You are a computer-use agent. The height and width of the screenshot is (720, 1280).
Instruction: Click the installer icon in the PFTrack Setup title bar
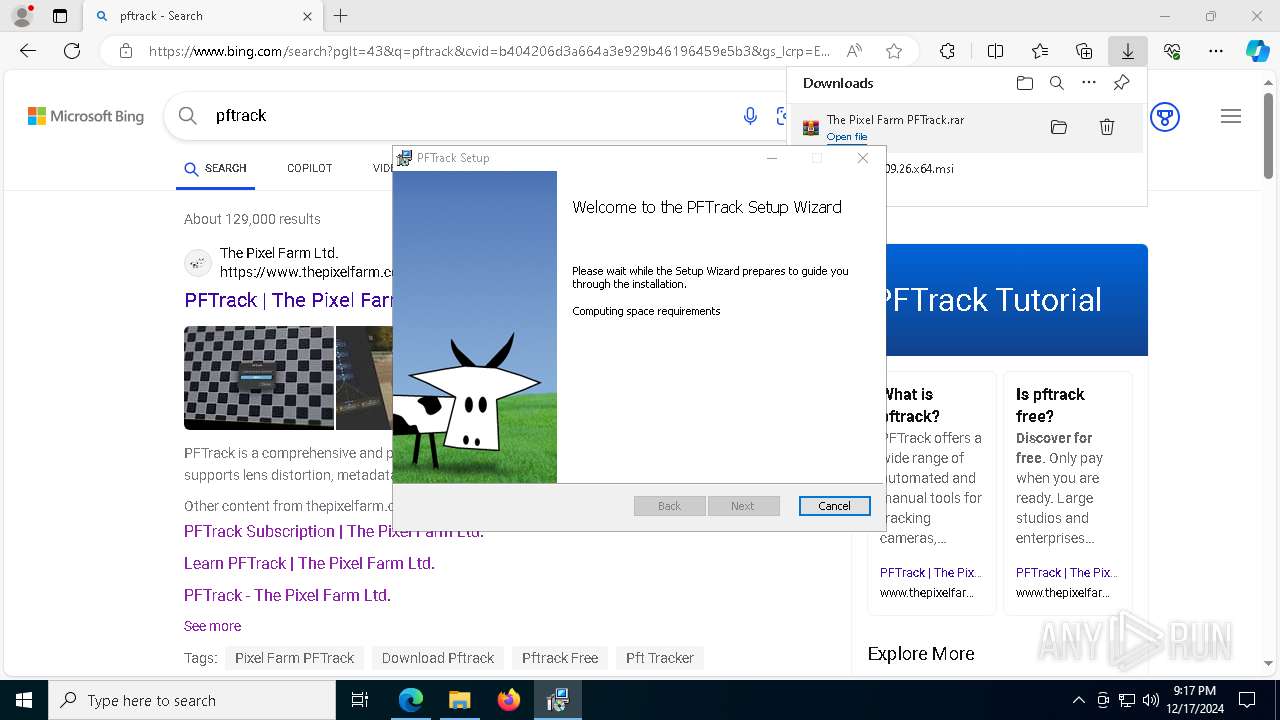(405, 158)
